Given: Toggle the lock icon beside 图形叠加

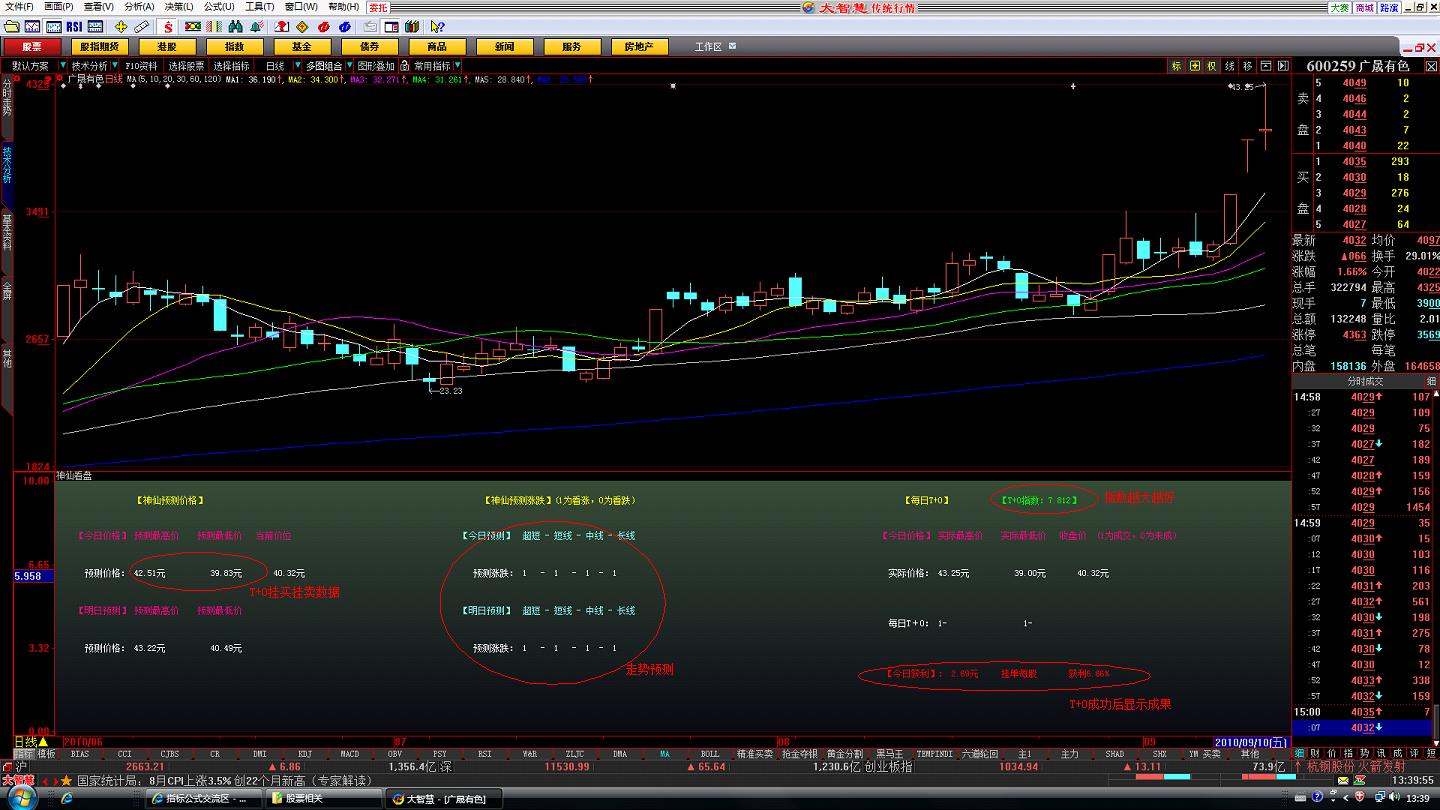Looking at the screenshot, I should click(x=404, y=66).
